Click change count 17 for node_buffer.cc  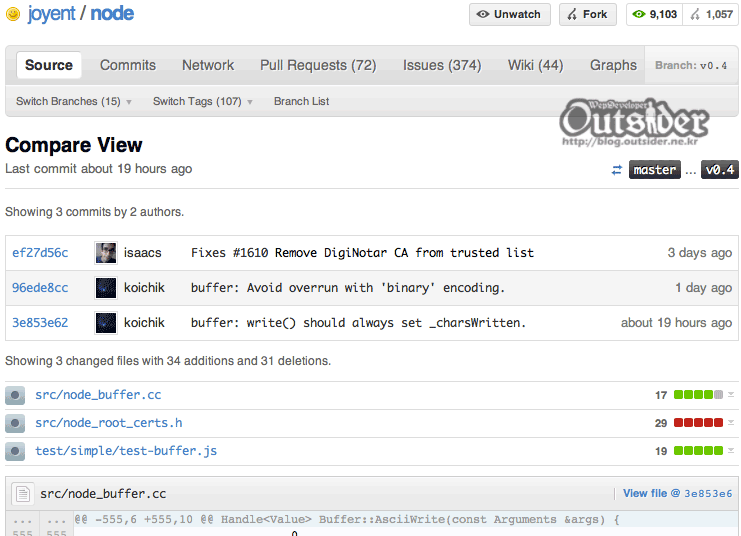(x=661, y=395)
